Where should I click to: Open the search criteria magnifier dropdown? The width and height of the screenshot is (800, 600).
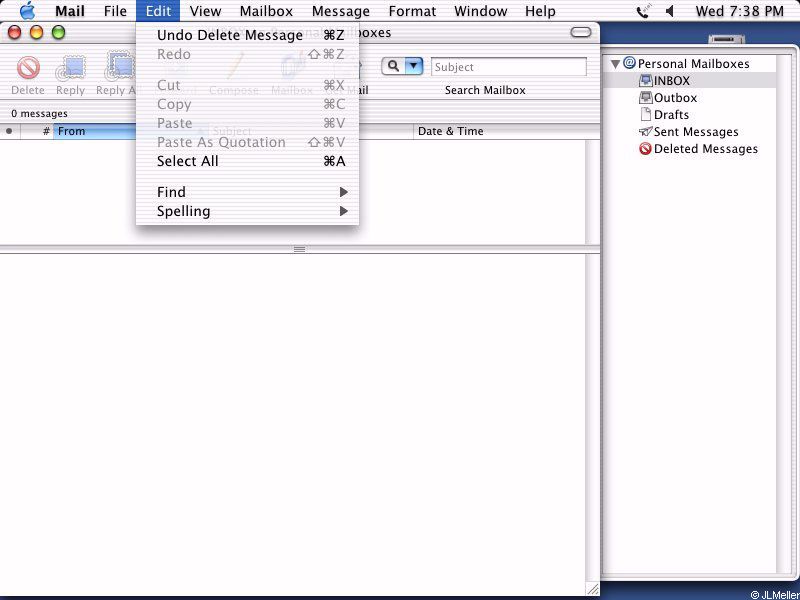point(402,66)
